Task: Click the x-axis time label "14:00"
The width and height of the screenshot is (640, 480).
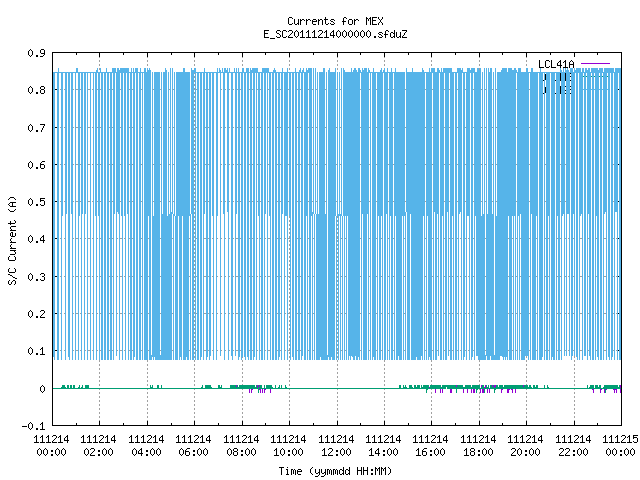Action: (x=383, y=452)
